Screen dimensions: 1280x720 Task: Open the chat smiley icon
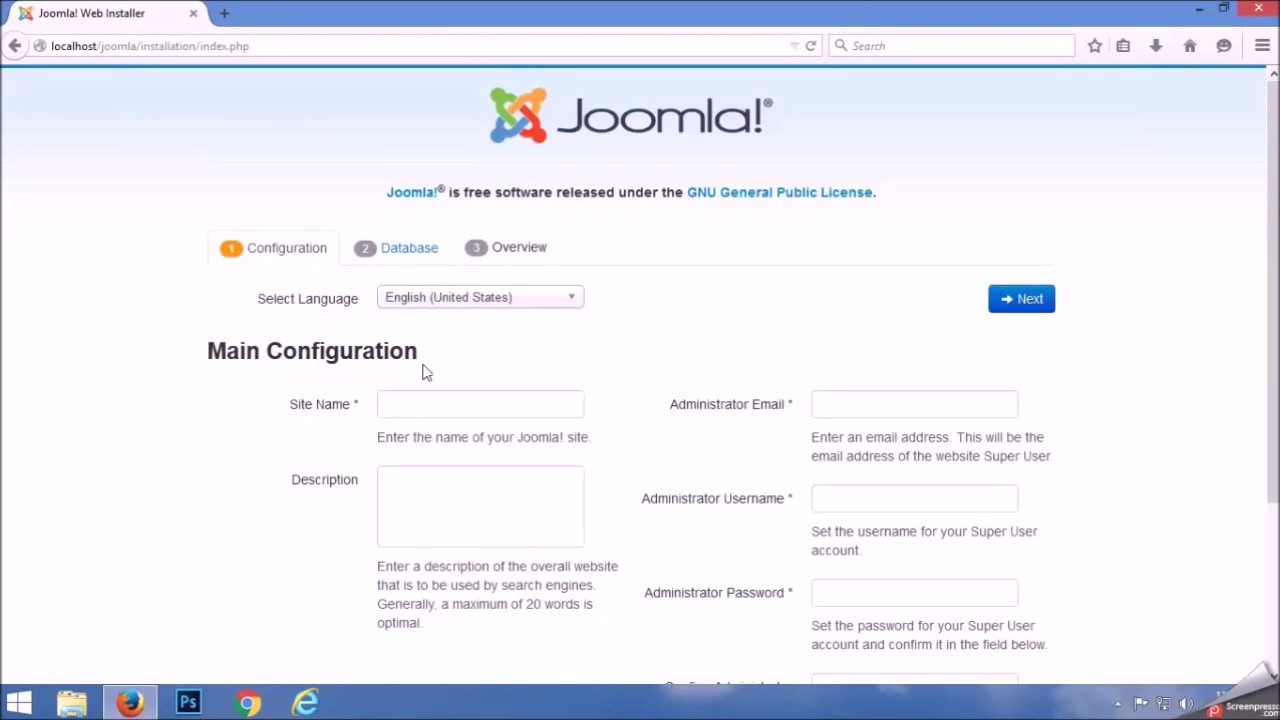click(1224, 45)
